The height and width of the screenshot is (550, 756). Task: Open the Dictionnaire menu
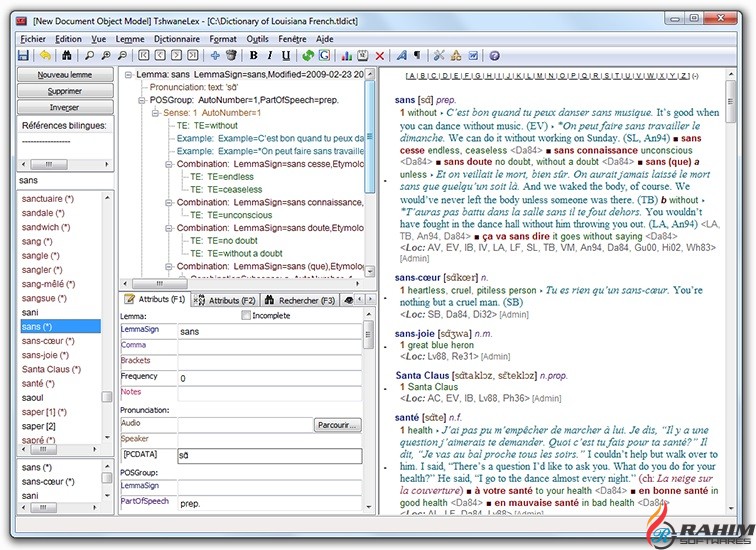(176, 39)
